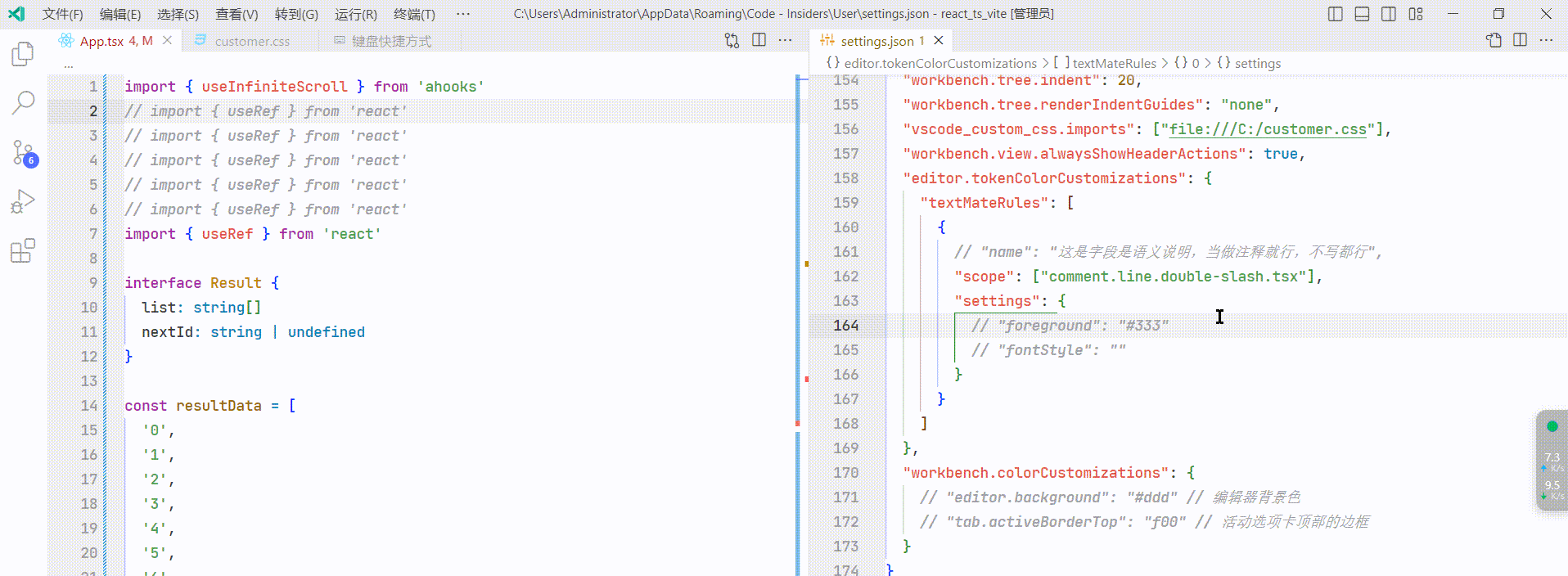This screenshot has height=576, width=1568.
Task: Open the 转到(G) menu
Action: point(296,14)
